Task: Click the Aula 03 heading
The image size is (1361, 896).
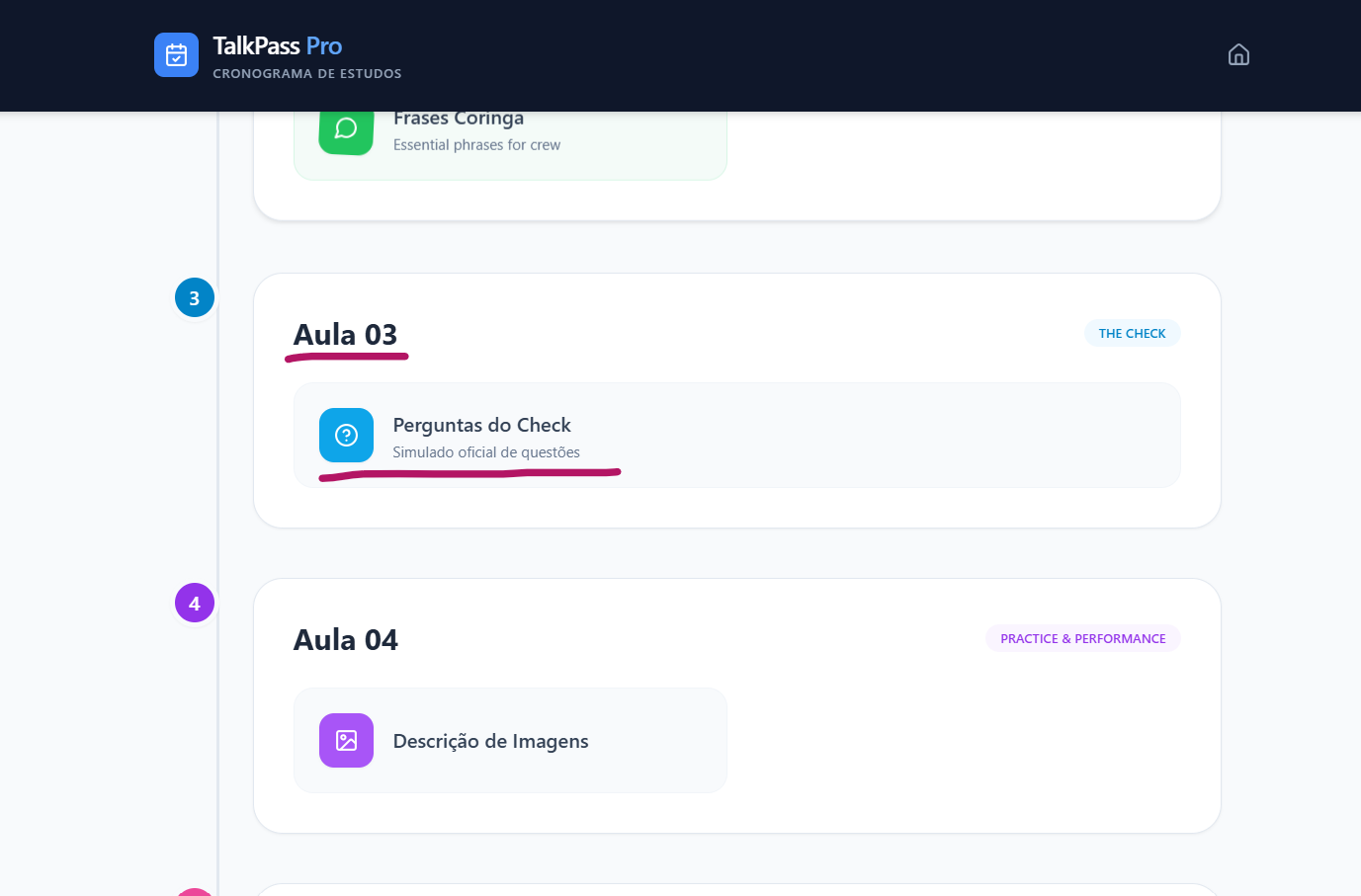Action: [345, 335]
